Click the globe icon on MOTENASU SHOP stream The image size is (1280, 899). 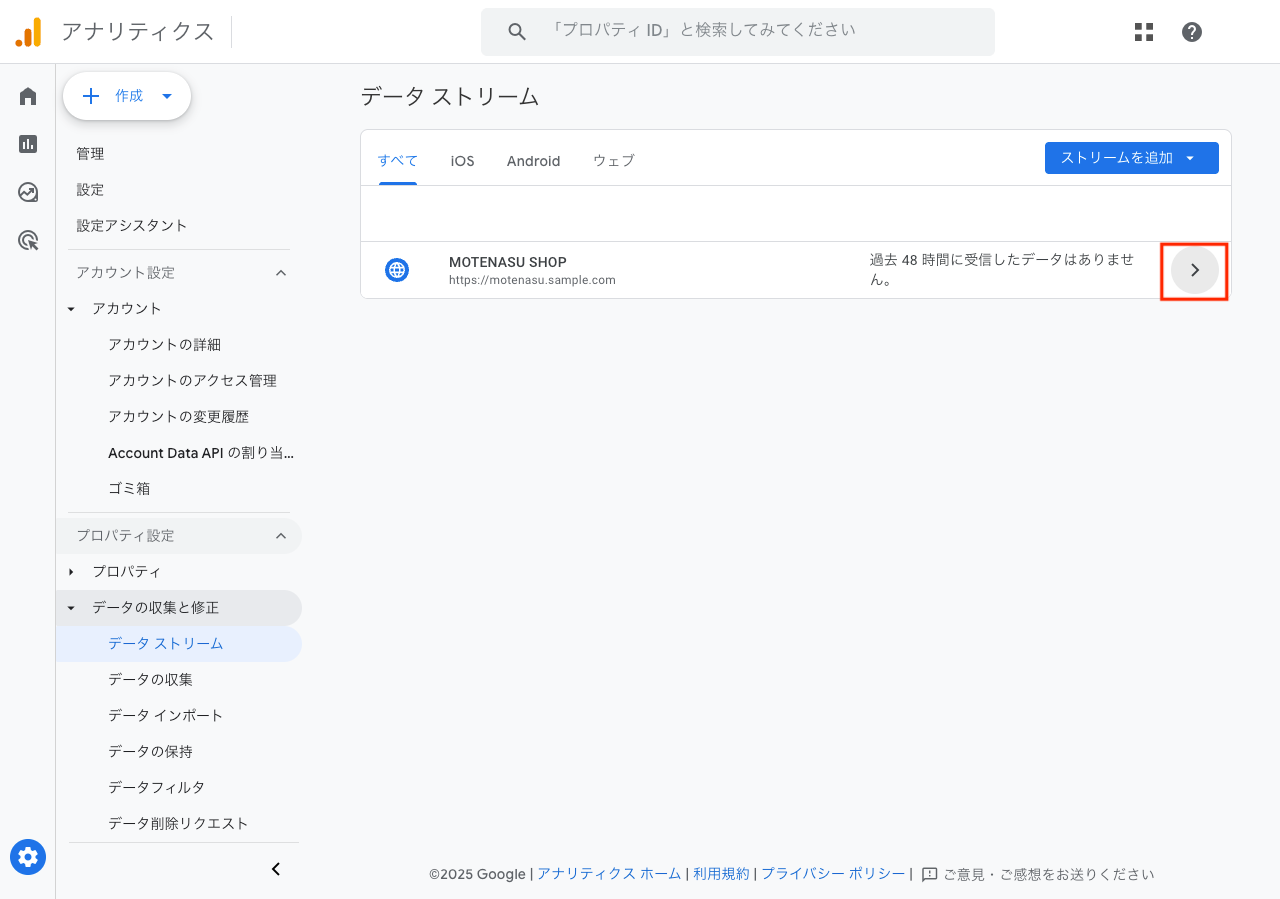pos(397,269)
